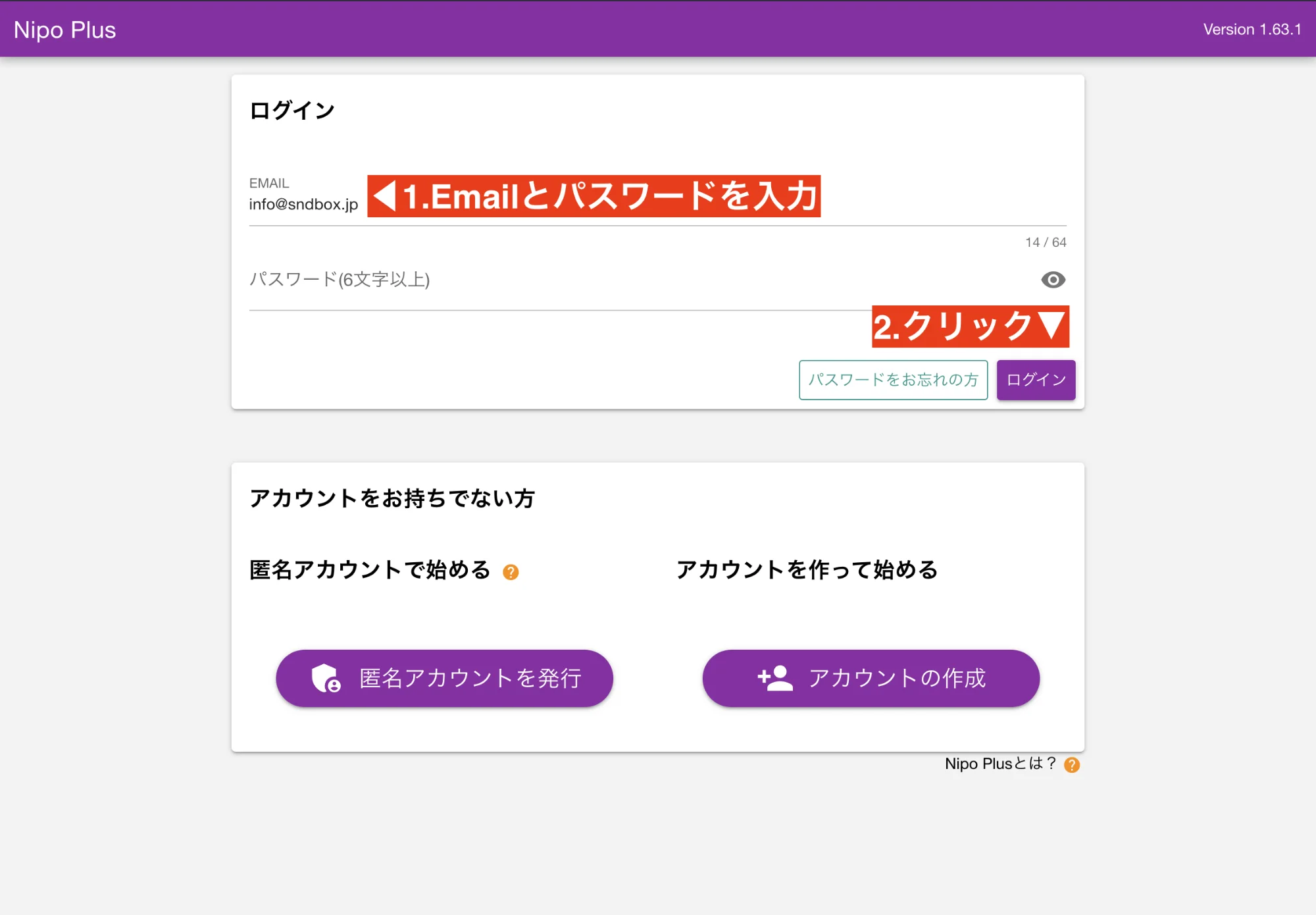Screen dimensions: 1316x915
Task: Click the red 1.Emailとパスワードを入力 banner
Action: click(594, 196)
